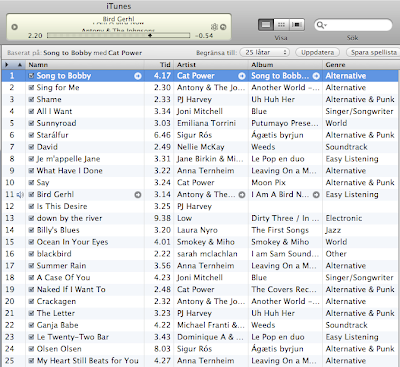
Task: Uncheck Sing for Me checkbox
Action: coord(31,88)
